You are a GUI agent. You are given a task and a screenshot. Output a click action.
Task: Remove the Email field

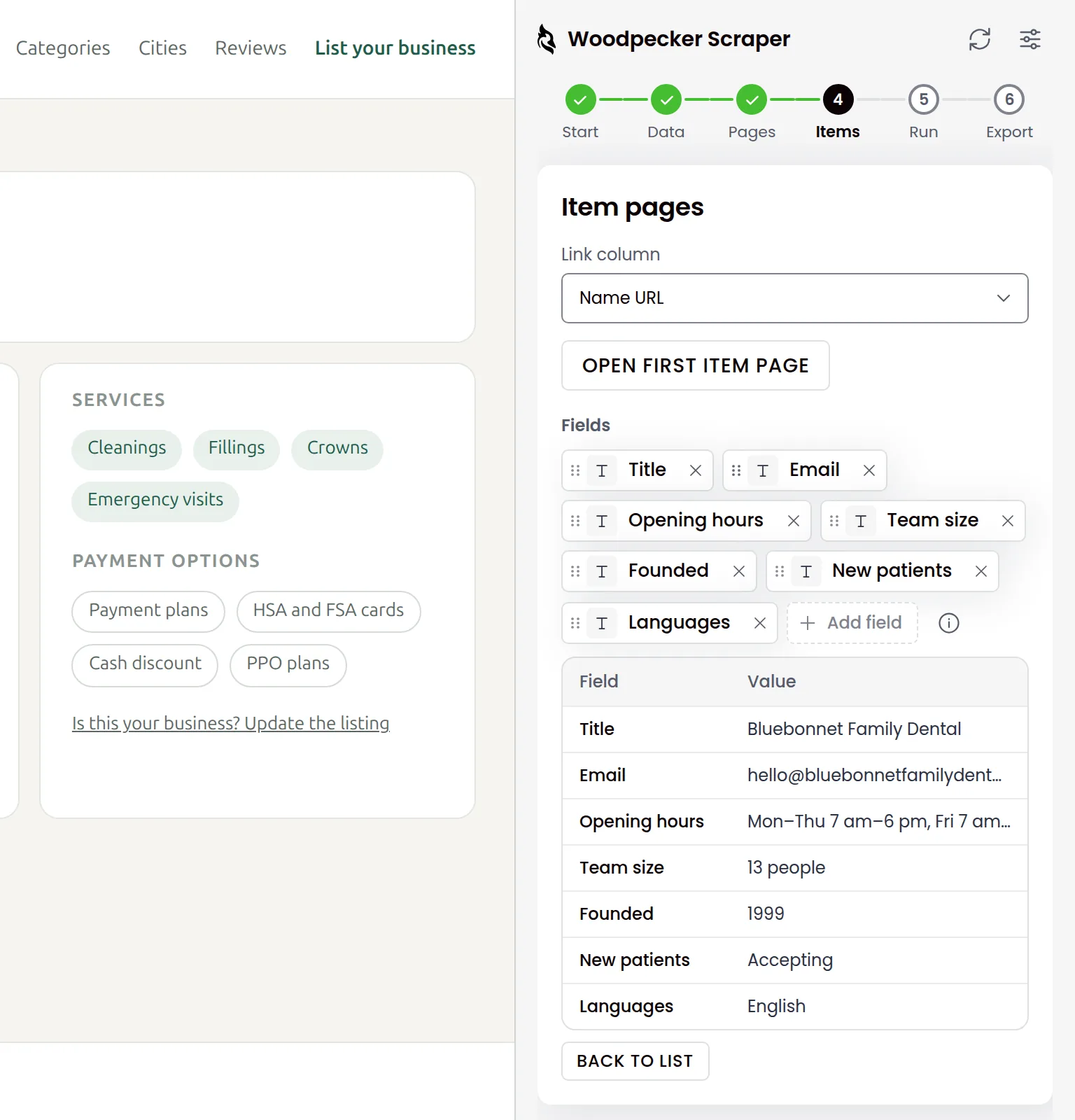869,470
